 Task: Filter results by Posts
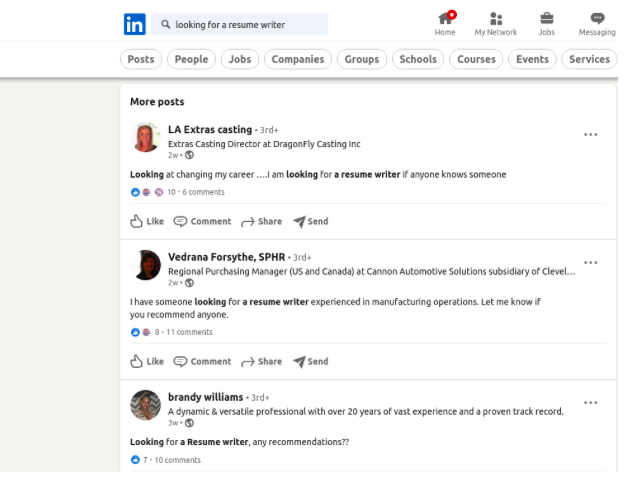[141, 59]
